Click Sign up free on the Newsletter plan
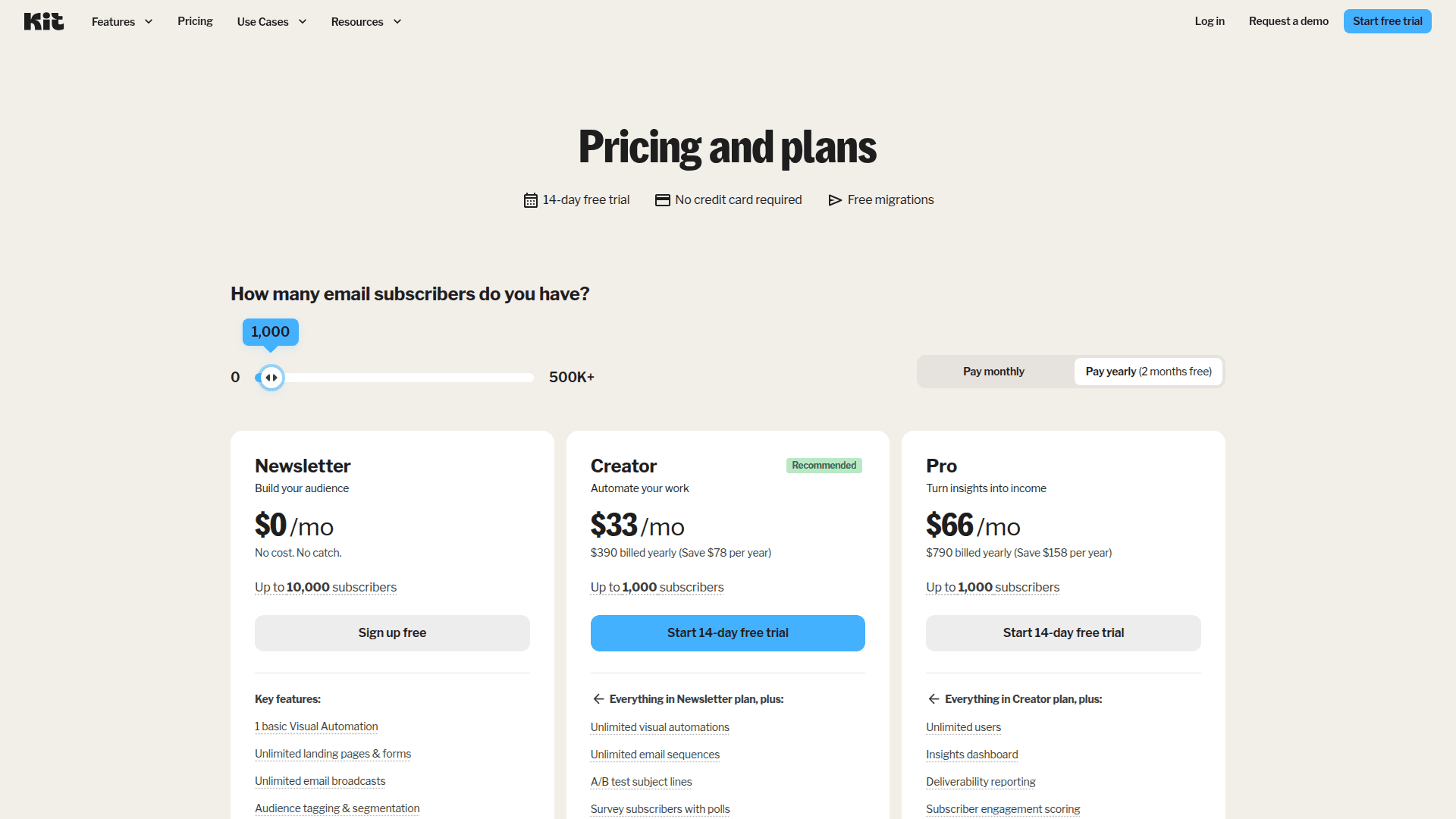The height and width of the screenshot is (819, 1456). 391,632
